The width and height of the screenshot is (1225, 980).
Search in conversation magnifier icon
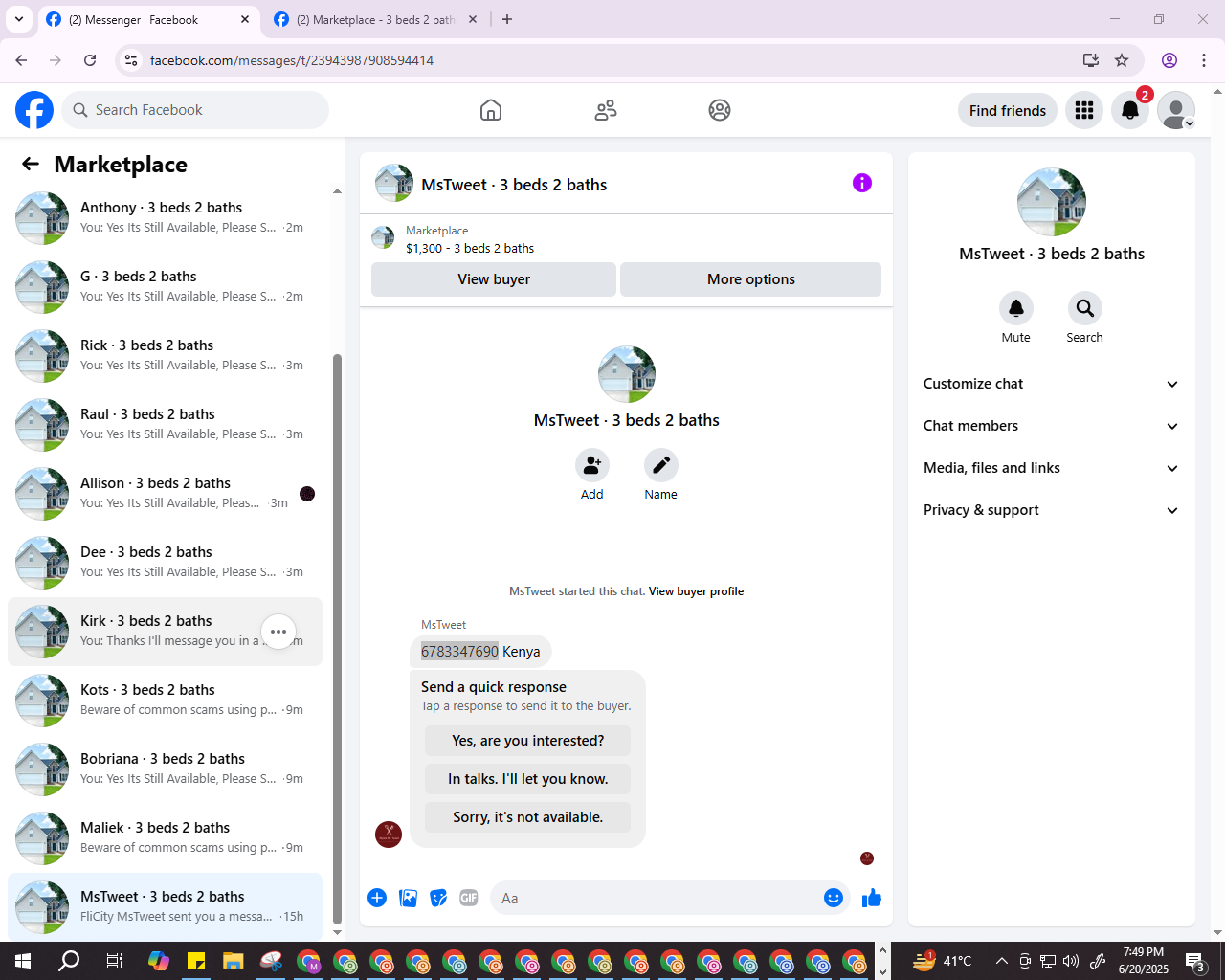click(1085, 308)
